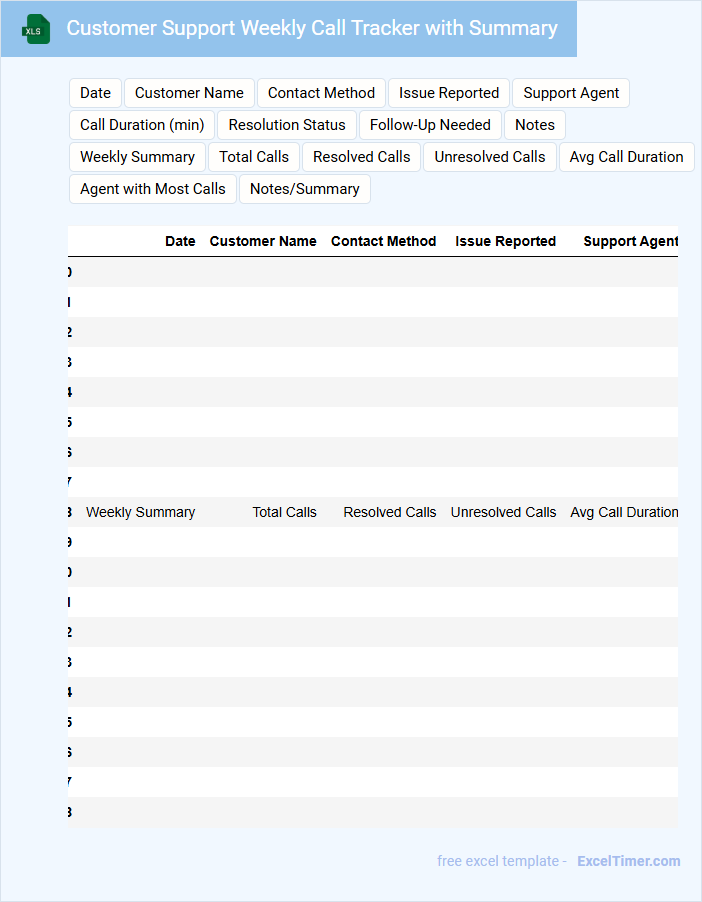Click the Total Calls tag

coord(254,157)
